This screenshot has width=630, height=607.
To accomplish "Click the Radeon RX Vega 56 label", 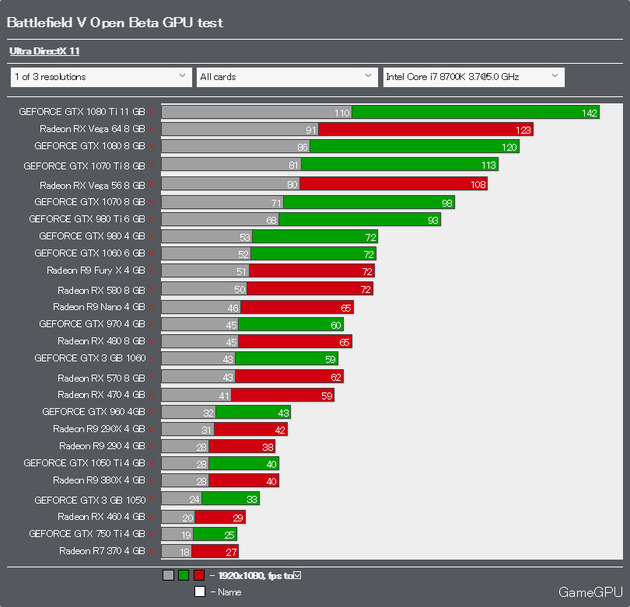I will click(92, 185).
